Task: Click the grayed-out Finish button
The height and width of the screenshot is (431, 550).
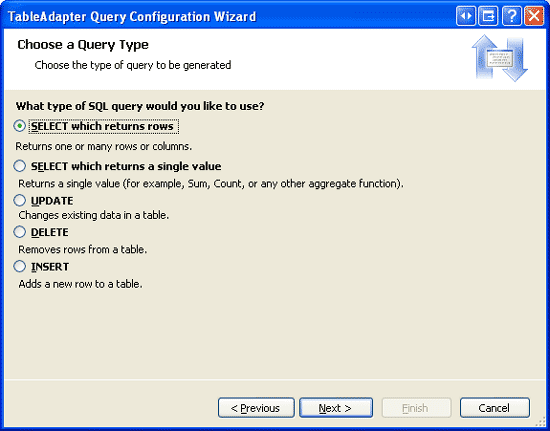Action: 416,408
